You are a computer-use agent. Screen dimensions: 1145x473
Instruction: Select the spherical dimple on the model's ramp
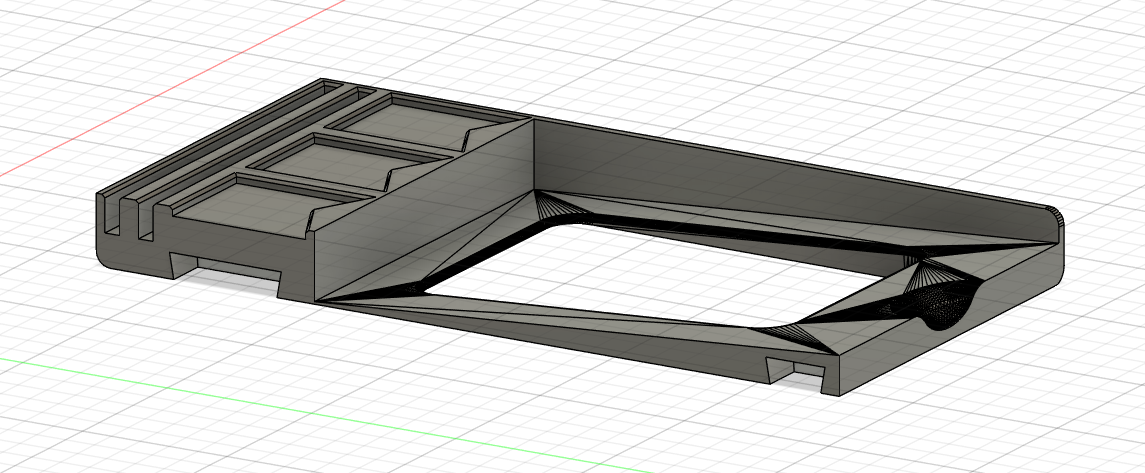pyautogui.click(x=946, y=309)
